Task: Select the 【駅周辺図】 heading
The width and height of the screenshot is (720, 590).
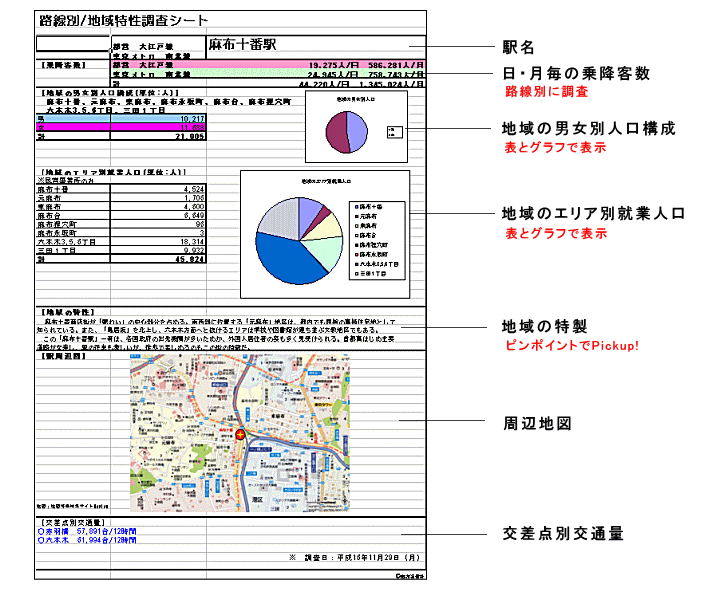Action: [x=62, y=356]
